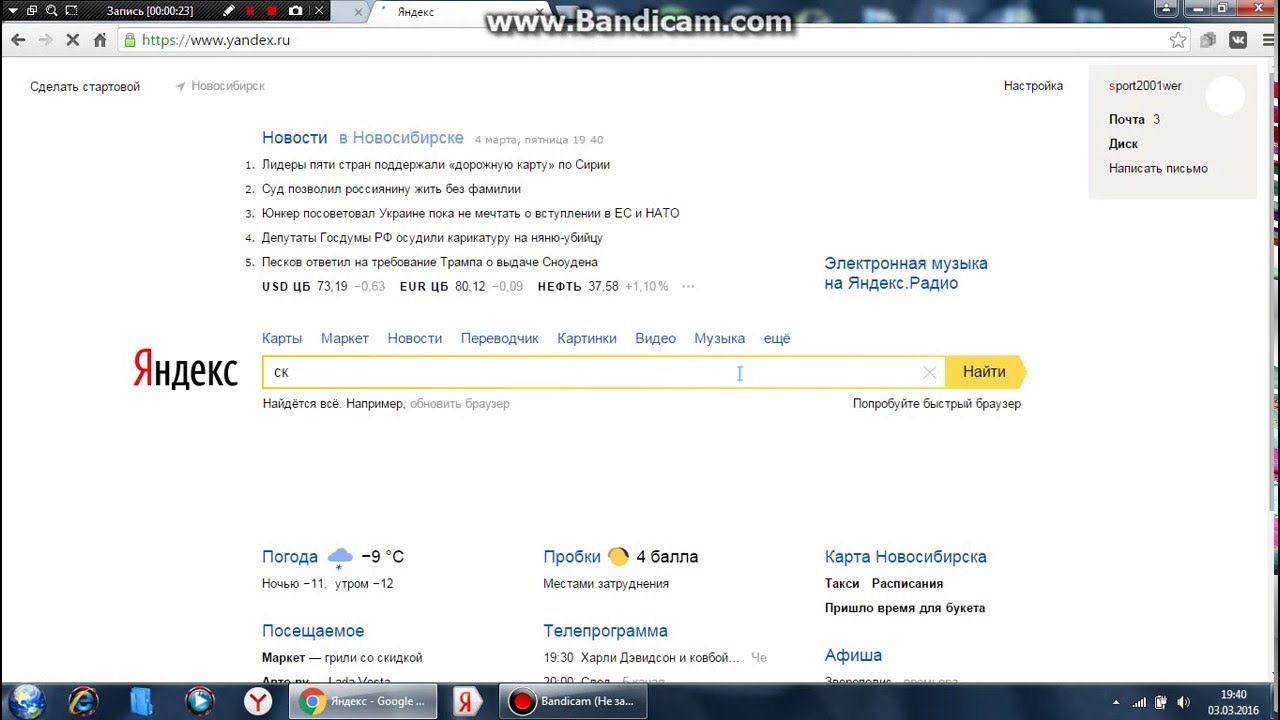Screen dimensions: 1280x720
Task: Open the Новости heading link
Action: tap(295, 138)
